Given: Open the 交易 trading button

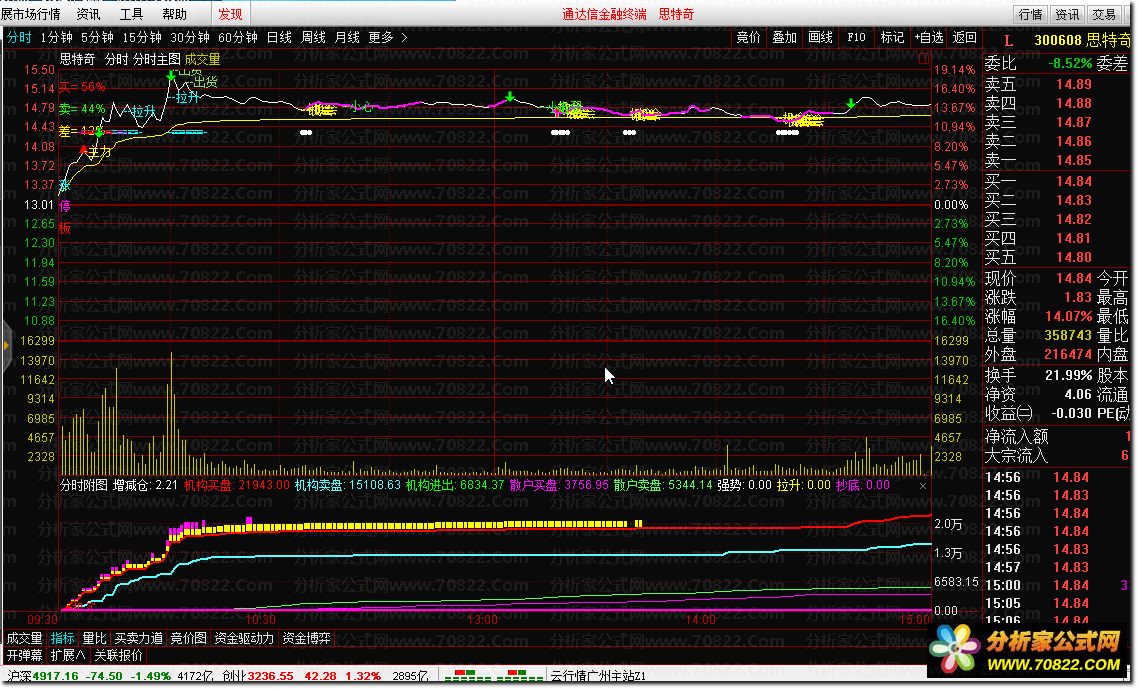Looking at the screenshot, I should pyautogui.click(x=1104, y=15).
